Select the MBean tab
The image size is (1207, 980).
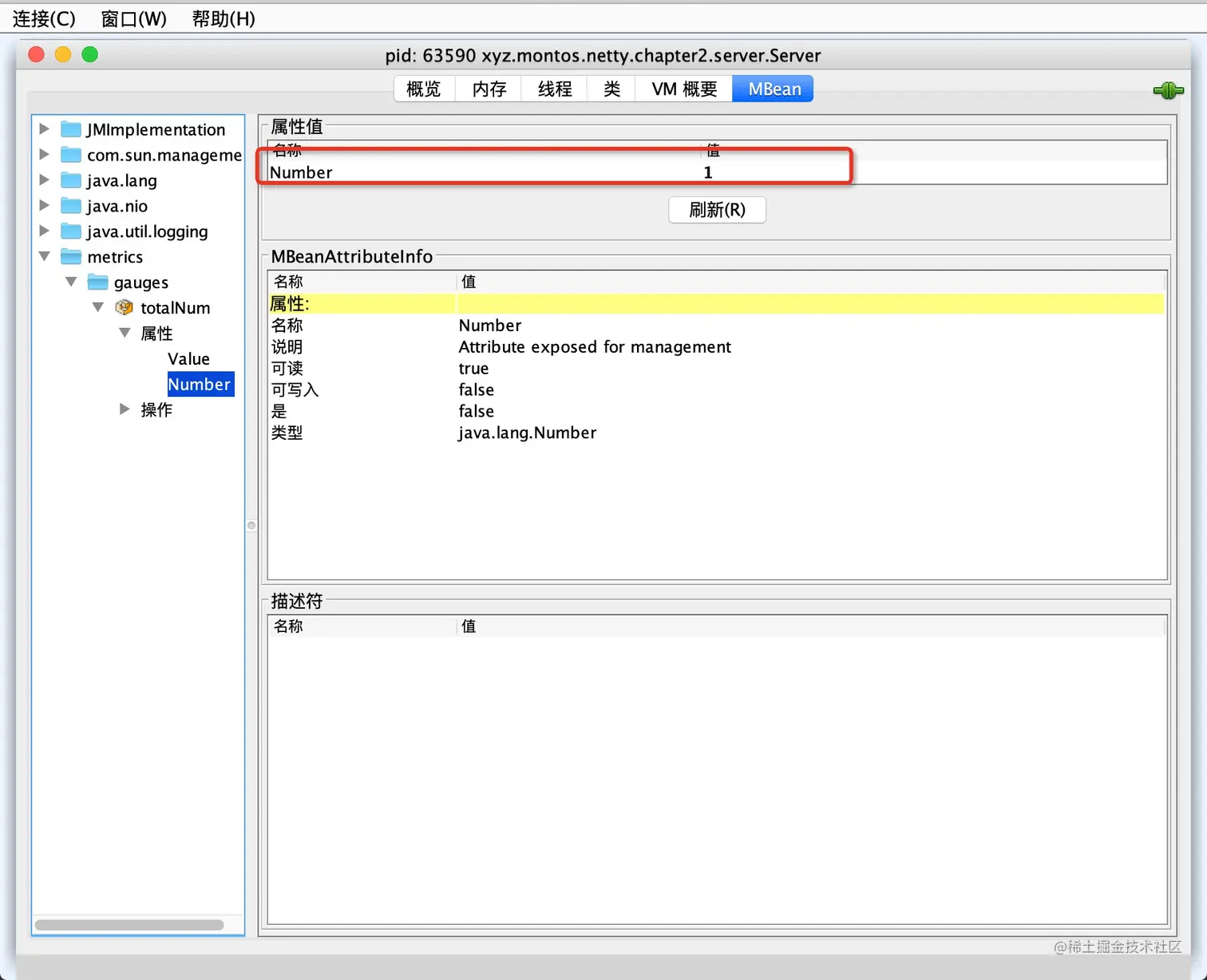coord(774,89)
